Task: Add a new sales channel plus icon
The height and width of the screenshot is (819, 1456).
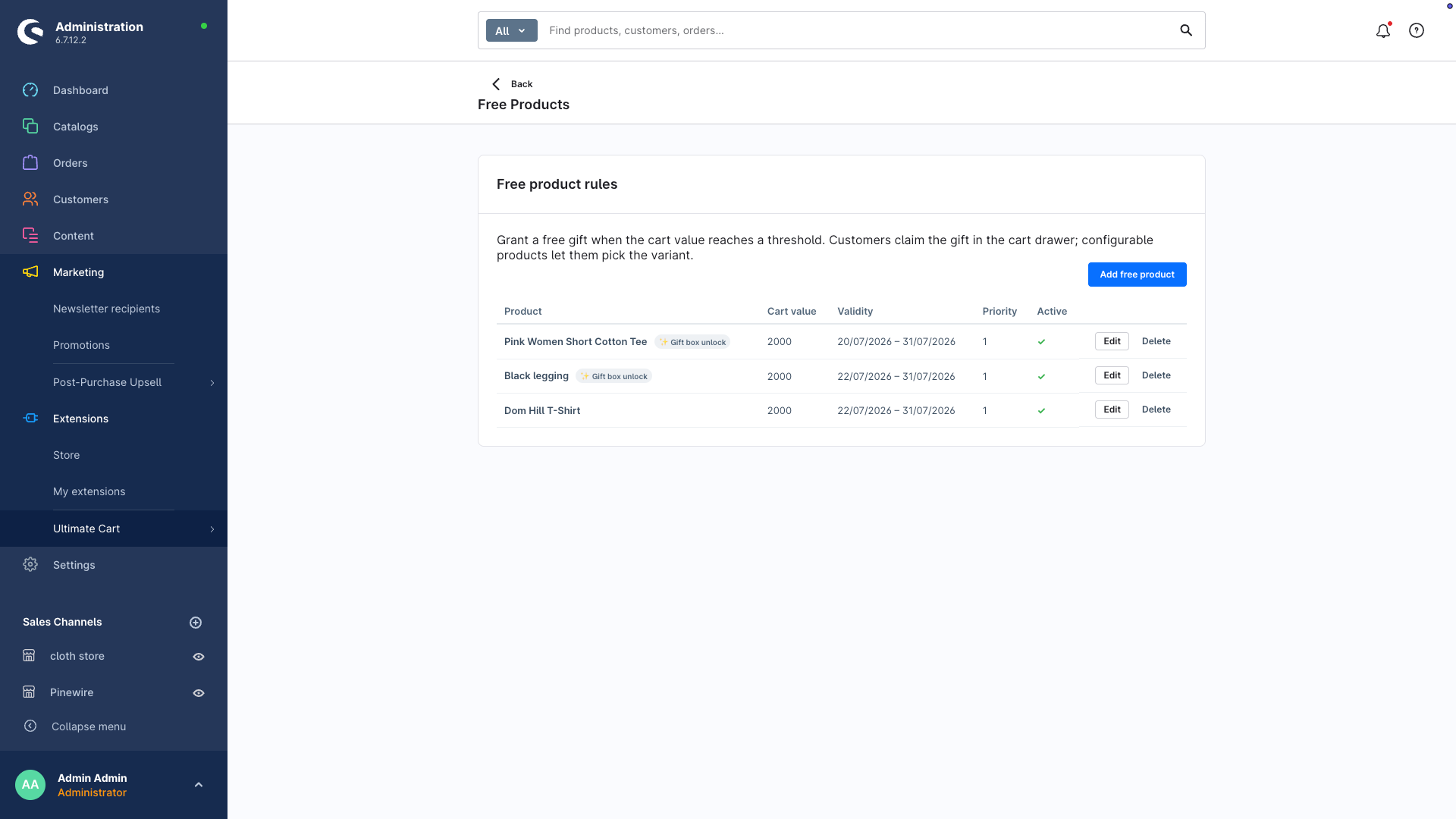Action: point(196,623)
